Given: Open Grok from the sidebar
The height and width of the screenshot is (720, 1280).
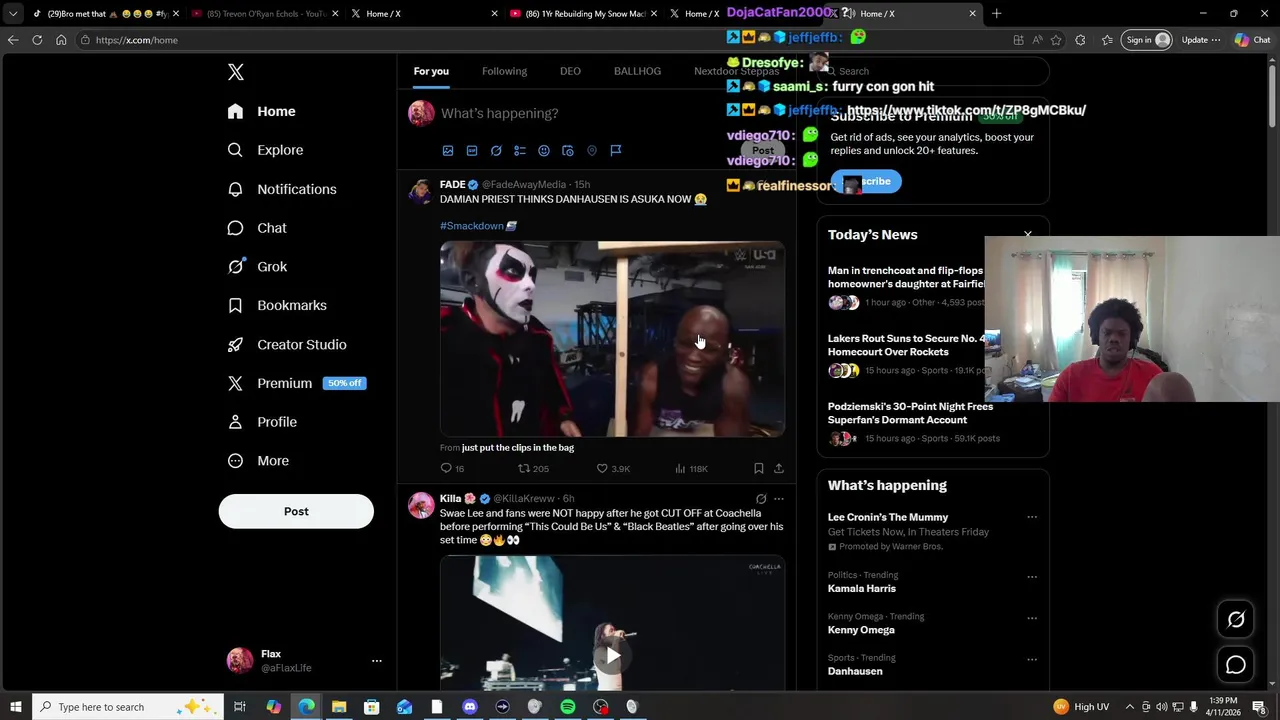Looking at the screenshot, I should click(x=257, y=267).
